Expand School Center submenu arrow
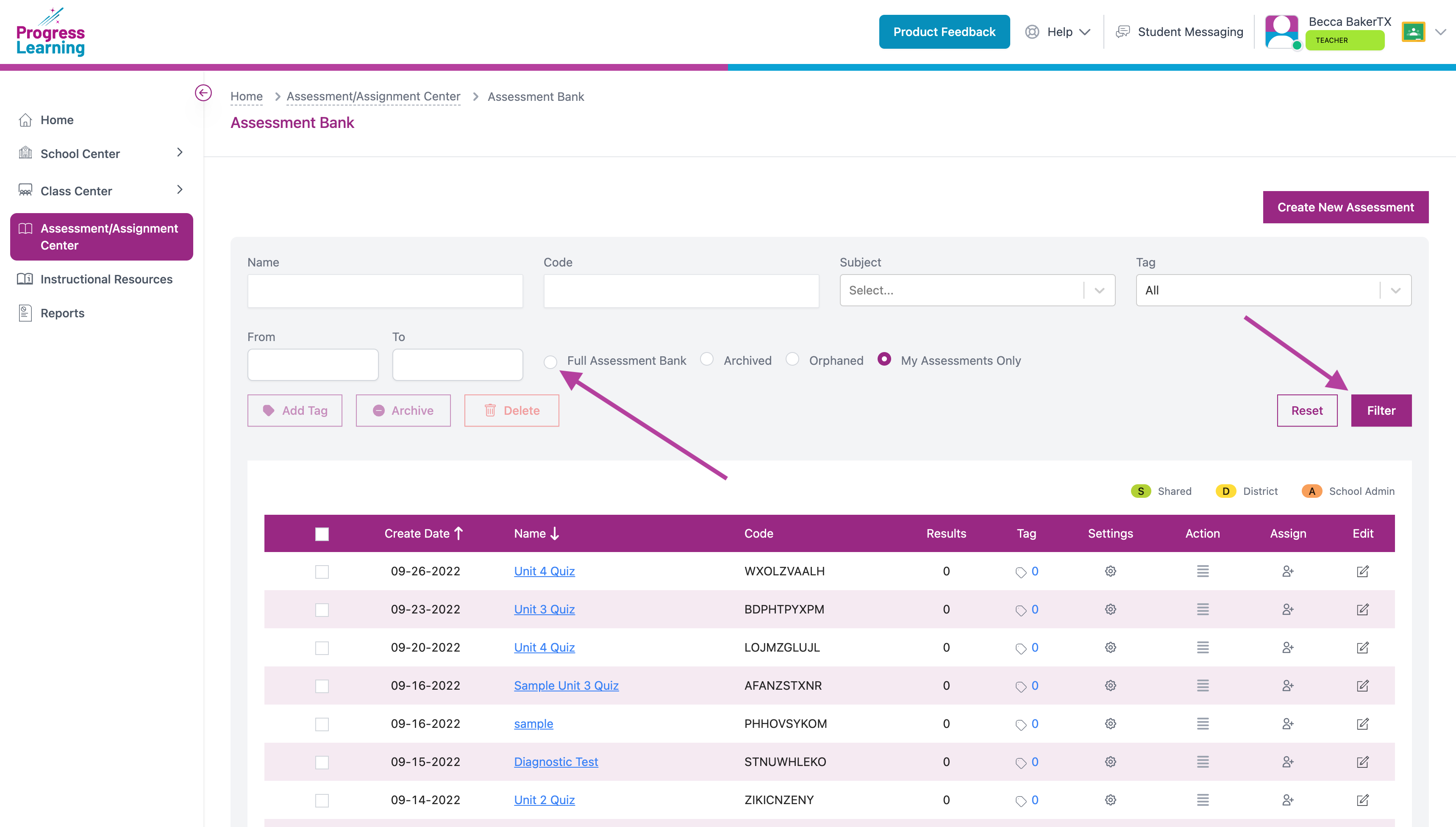 [180, 152]
